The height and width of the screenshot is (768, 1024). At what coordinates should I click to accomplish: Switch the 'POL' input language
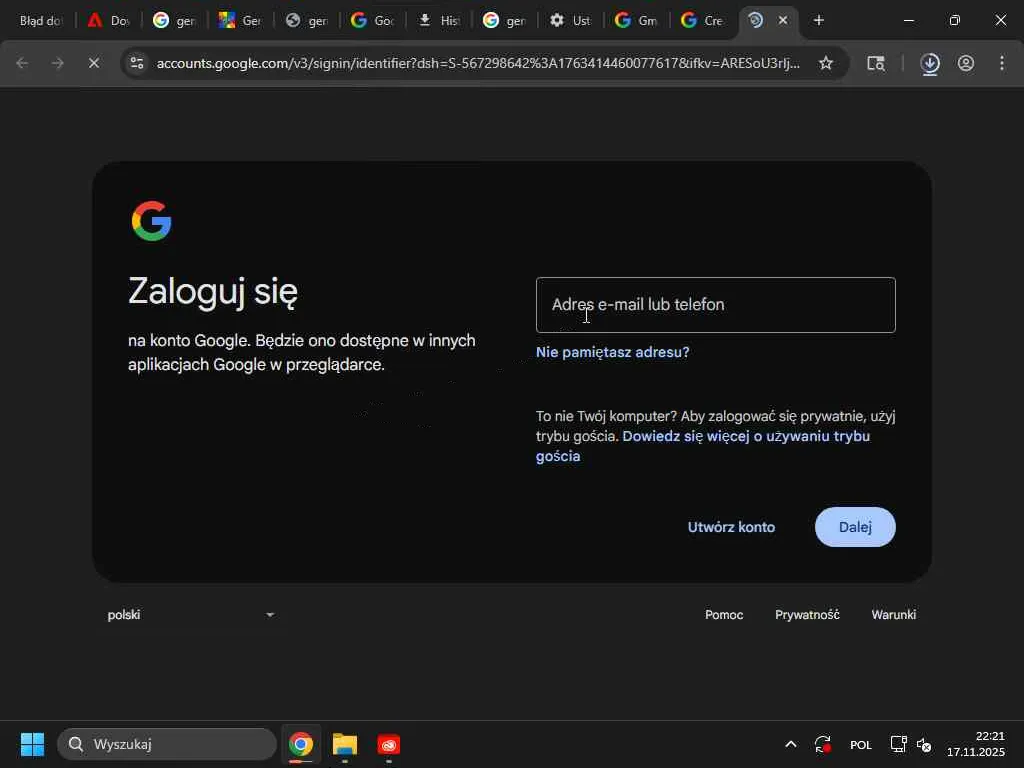(861, 744)
